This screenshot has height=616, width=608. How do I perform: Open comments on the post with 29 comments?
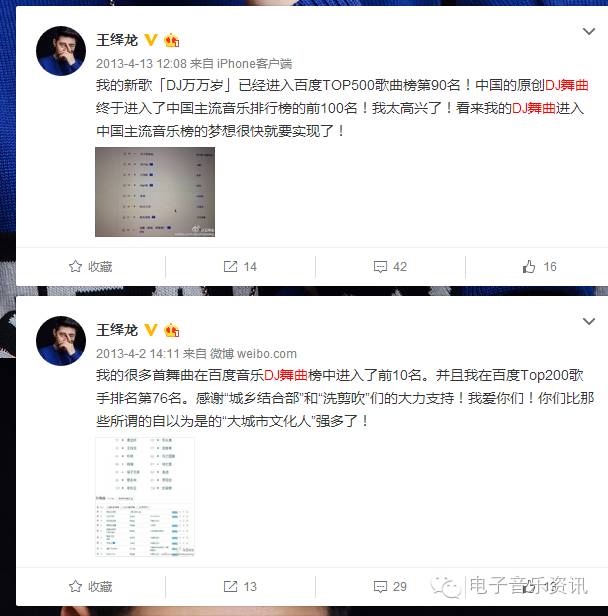click(390, 587)
